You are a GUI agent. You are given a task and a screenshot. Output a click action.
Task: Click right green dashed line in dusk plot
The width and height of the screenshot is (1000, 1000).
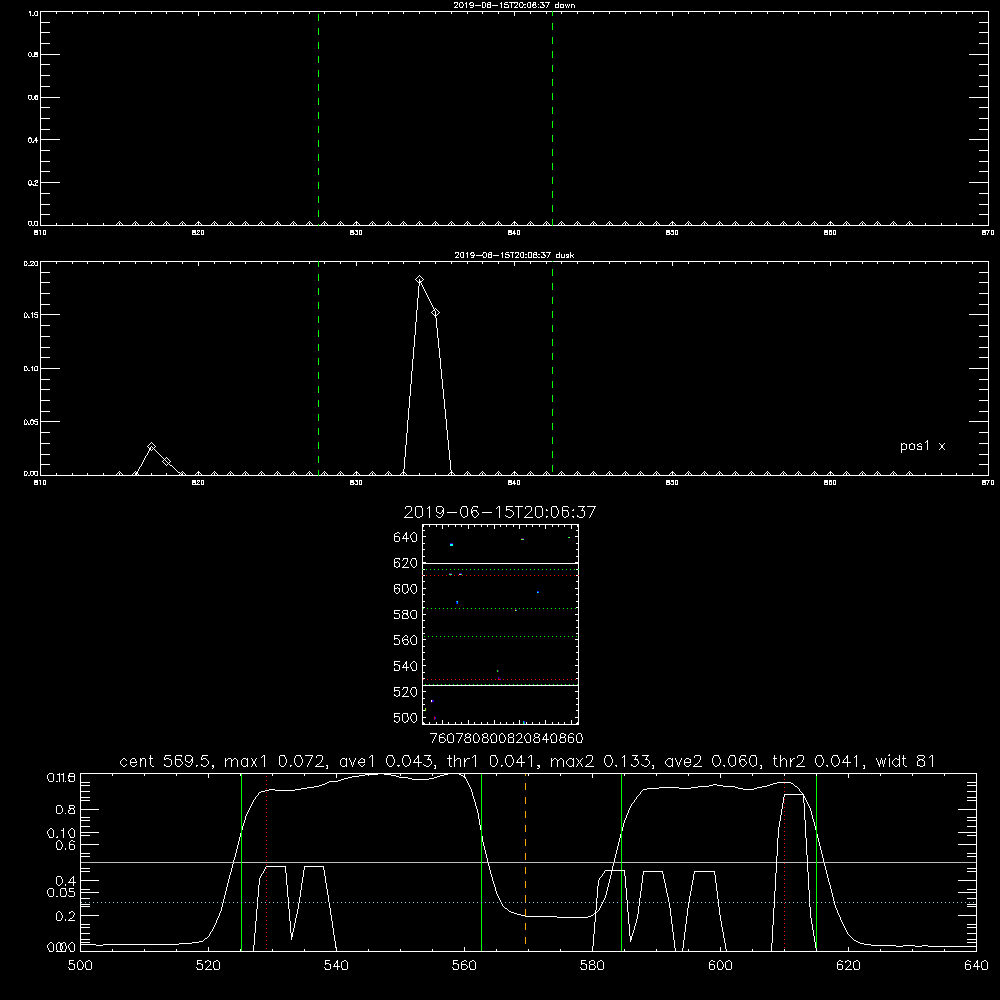[552, 368]
